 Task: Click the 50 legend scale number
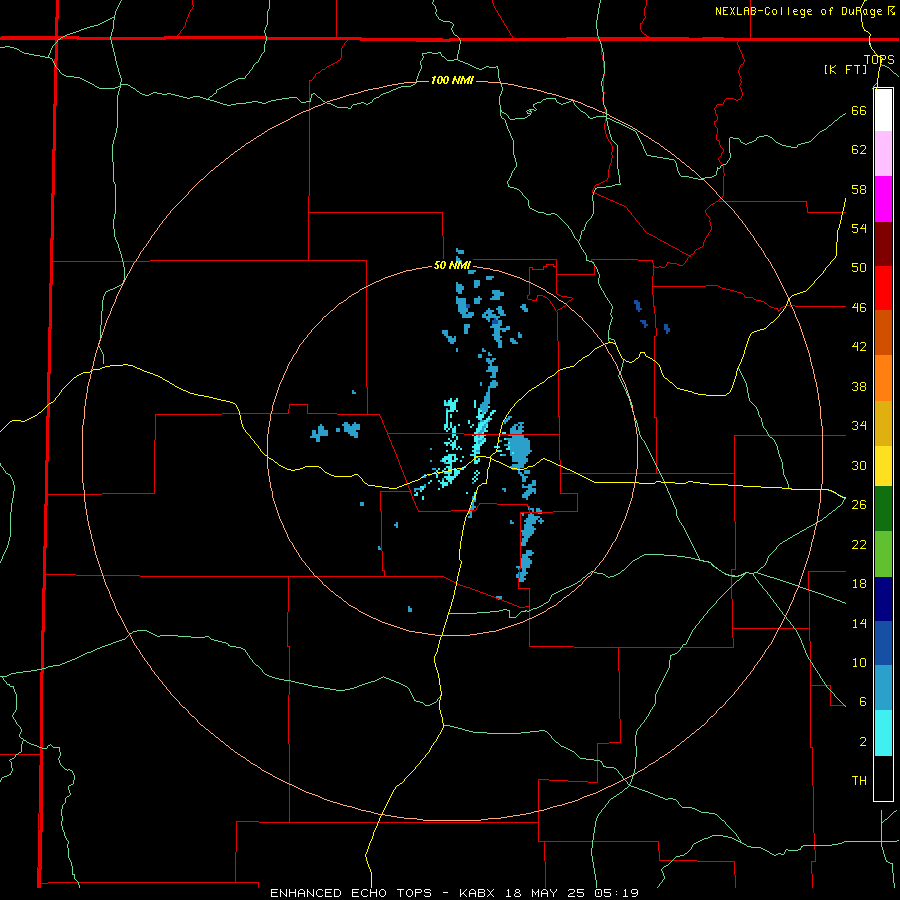pos(859,267)
